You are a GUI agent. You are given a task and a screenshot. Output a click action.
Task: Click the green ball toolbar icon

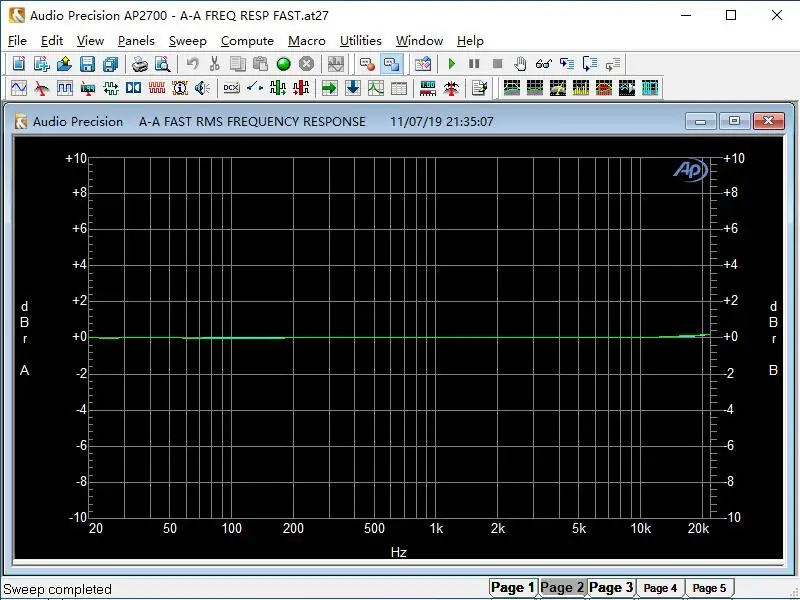click(284, 64)
